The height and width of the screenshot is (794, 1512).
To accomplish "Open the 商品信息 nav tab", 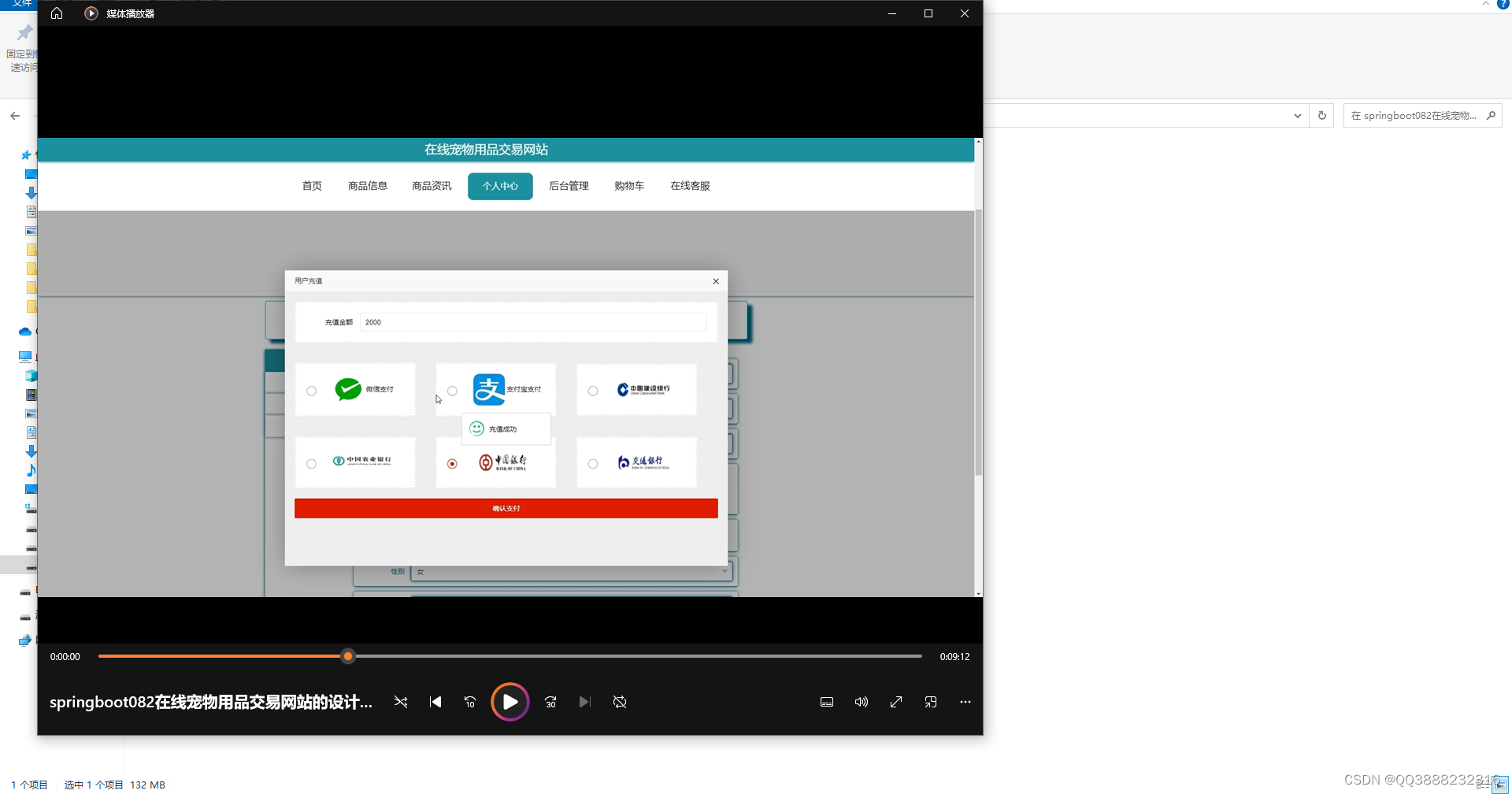I will coord(368,186).
